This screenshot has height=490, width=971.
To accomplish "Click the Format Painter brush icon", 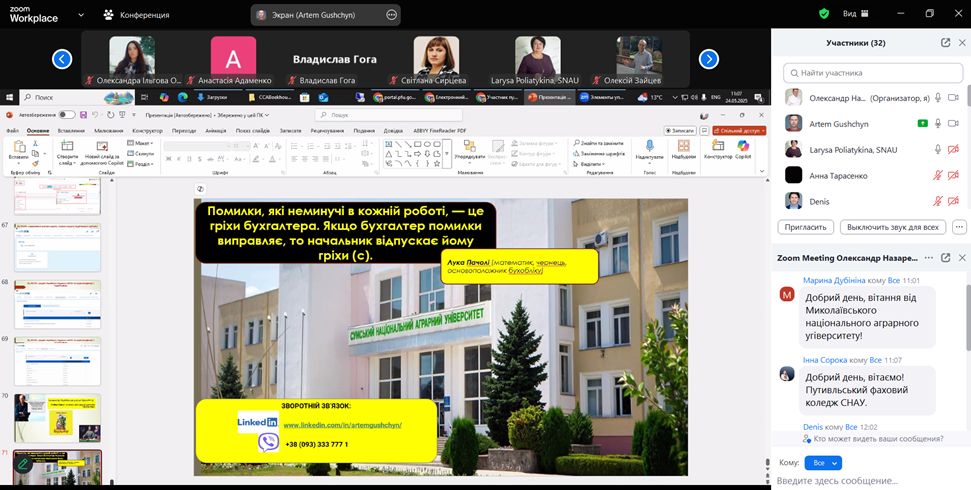I will (x=35, y=163).
